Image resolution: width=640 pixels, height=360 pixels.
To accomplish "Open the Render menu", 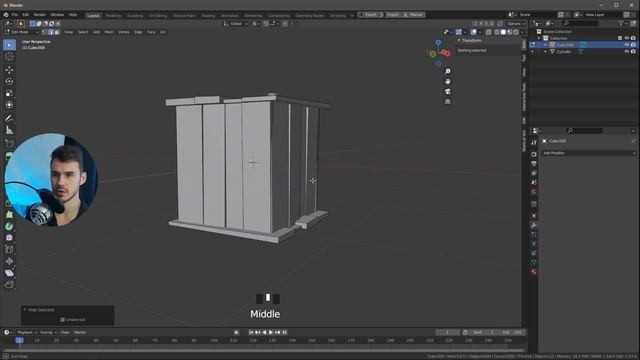I will click(x=40, y=15).
